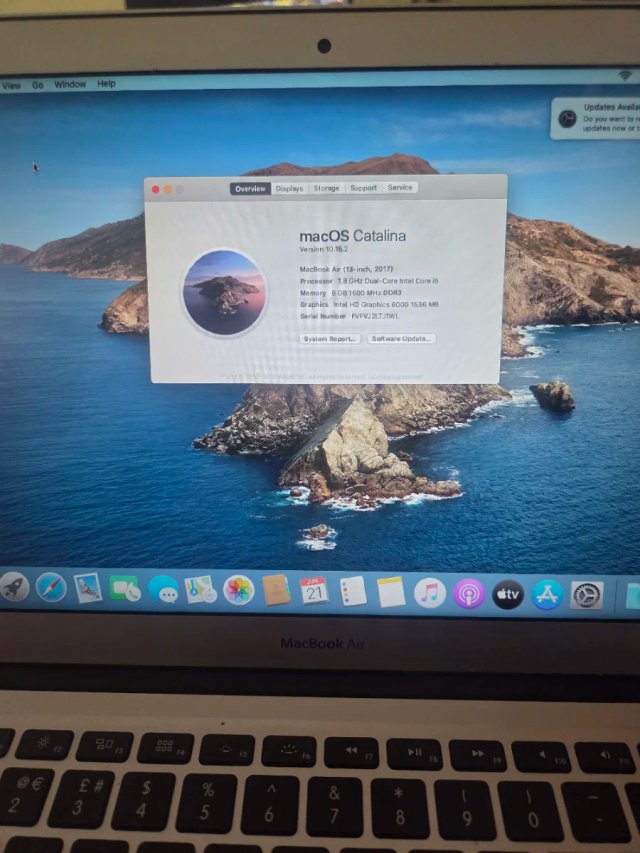Open Launchpad from the Dock
This screenshot has width=640, height=853.
pyautogui.click(x=14, y=587)
